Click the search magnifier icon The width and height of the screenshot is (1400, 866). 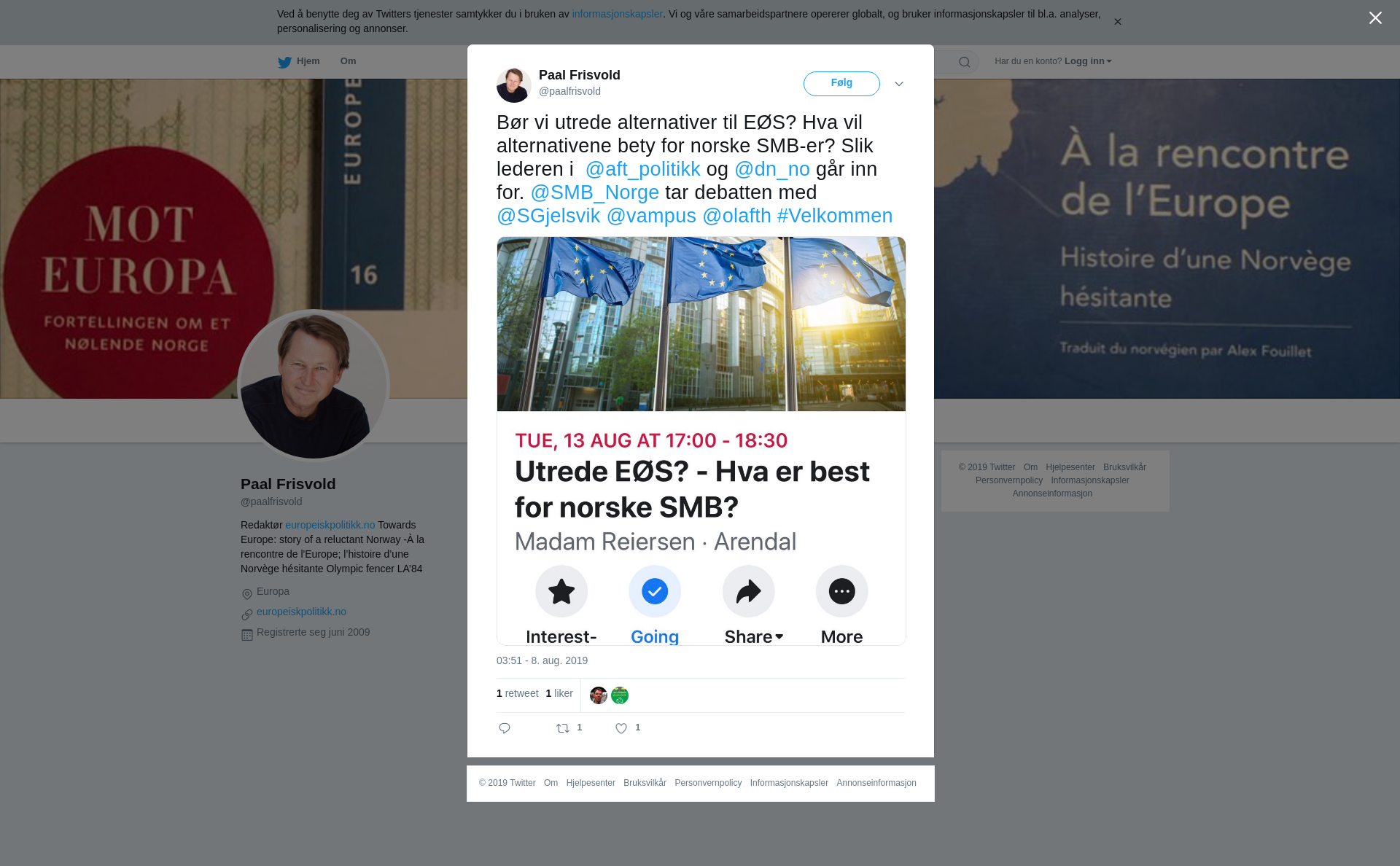[965, 62]
